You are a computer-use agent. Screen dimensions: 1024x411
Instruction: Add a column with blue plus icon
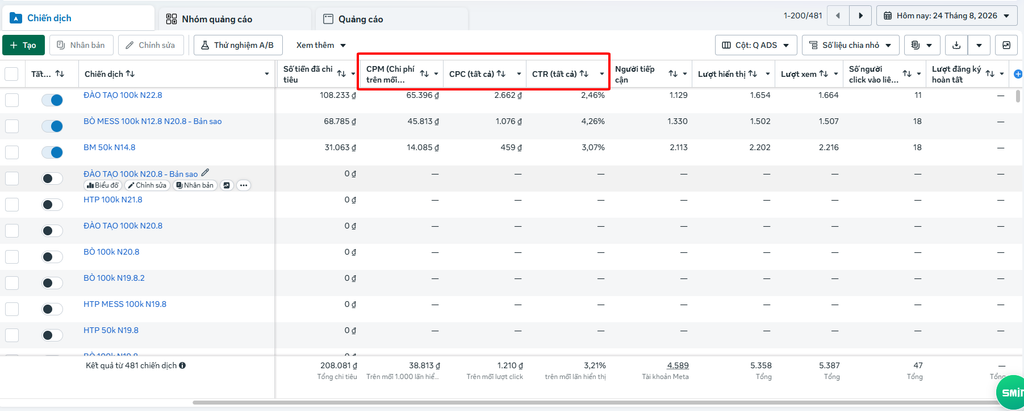1017,74
